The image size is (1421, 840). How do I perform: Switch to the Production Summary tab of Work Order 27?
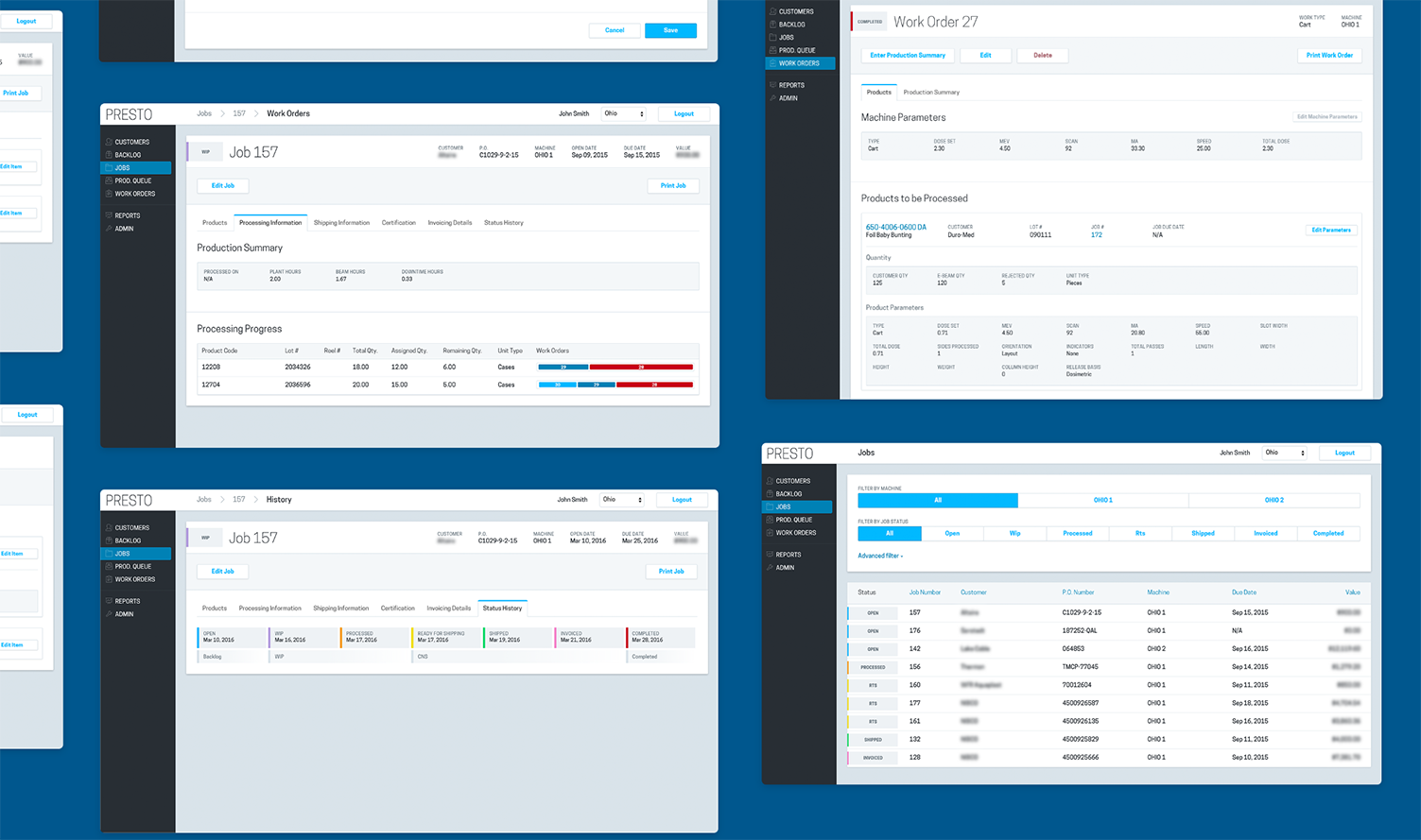931,93
